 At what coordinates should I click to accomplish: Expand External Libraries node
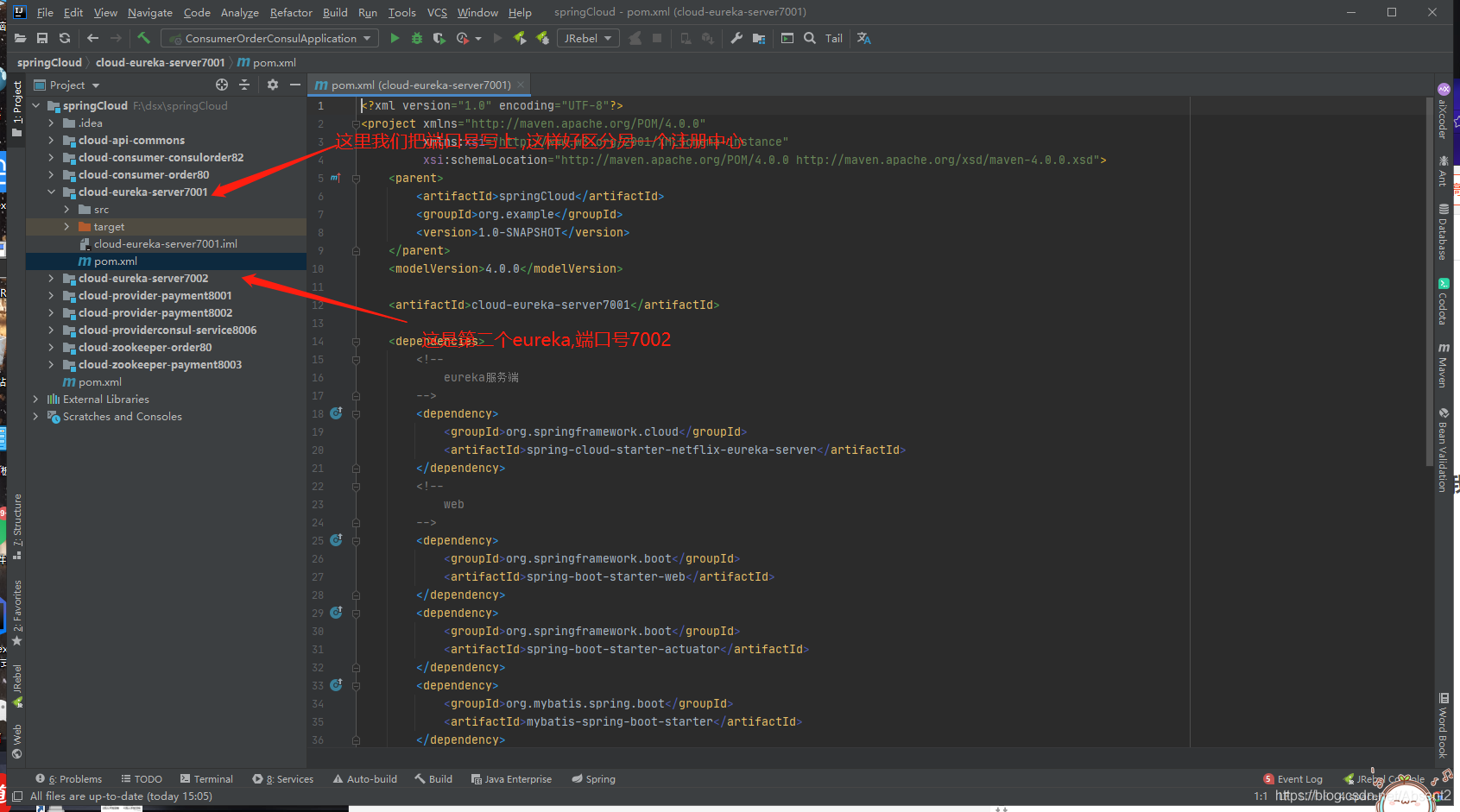click(35, 399)
